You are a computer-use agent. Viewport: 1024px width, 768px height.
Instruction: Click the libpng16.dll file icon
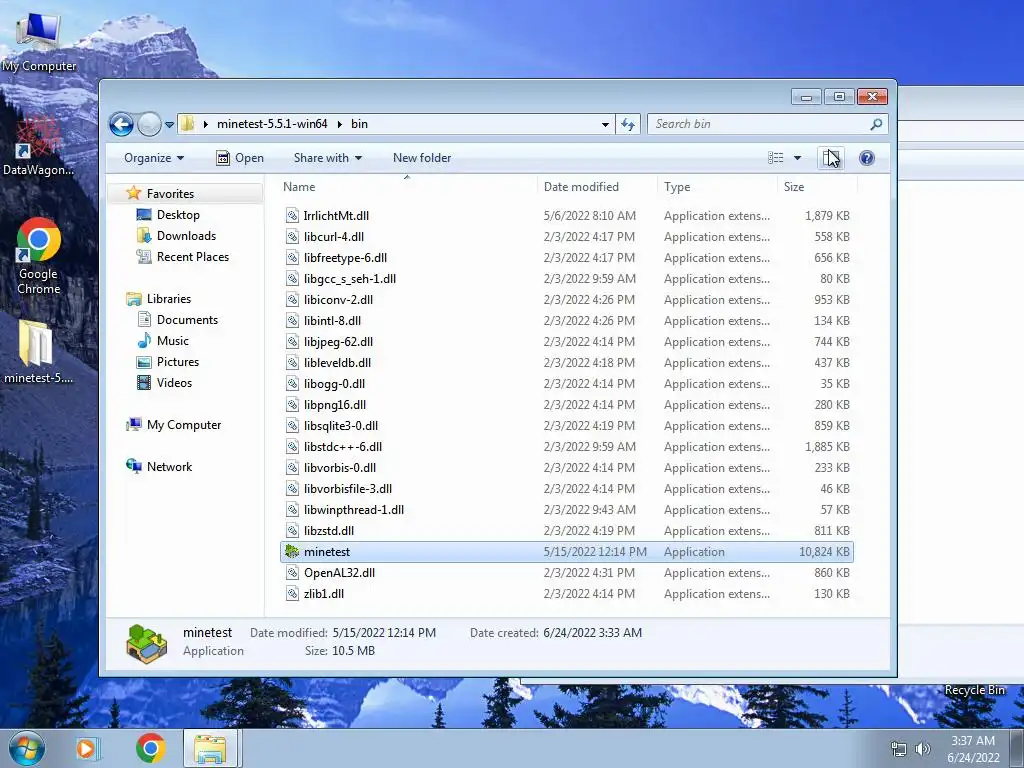click(x=292, y=405)
